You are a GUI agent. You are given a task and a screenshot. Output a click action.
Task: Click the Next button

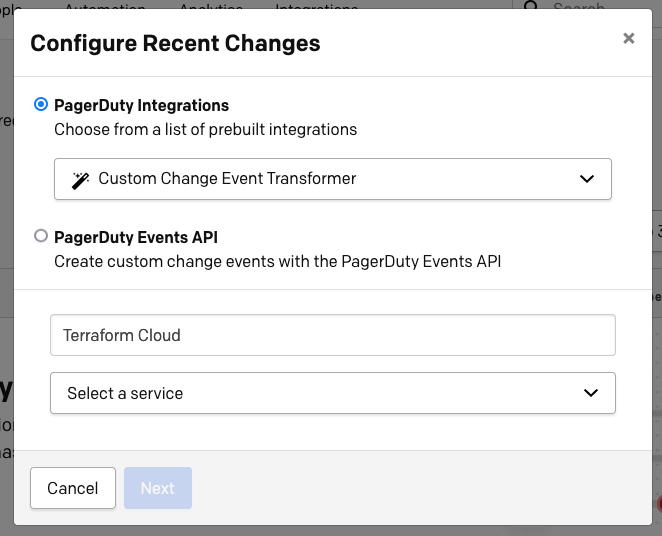158,488
